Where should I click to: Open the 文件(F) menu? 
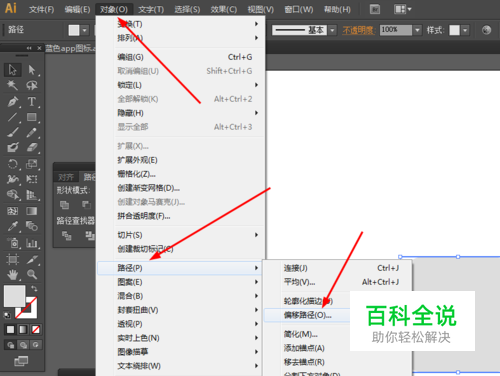point(41,9)
